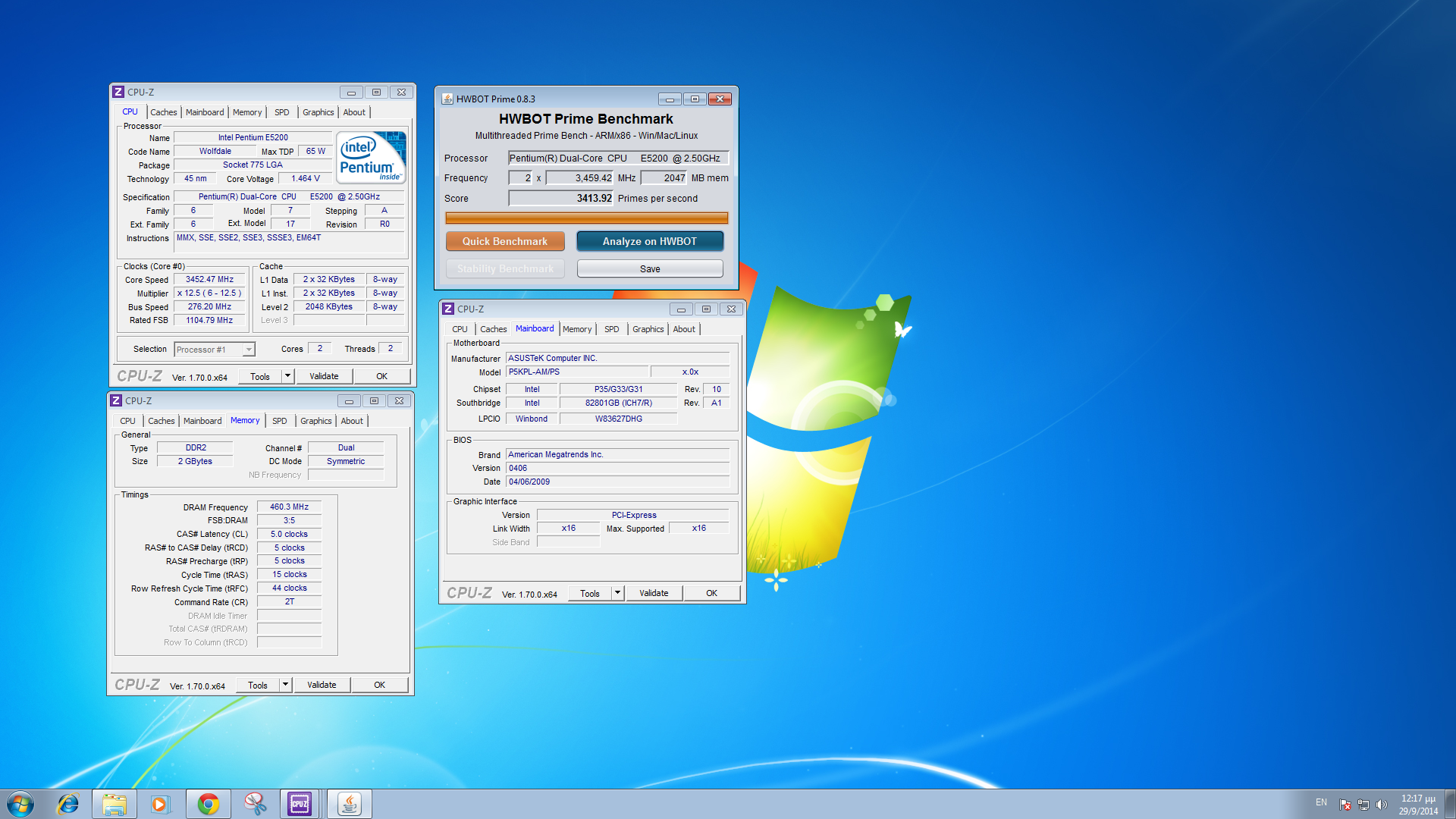
Task: Click HWBOT Prime Java title bar icon
Action: 447,99
